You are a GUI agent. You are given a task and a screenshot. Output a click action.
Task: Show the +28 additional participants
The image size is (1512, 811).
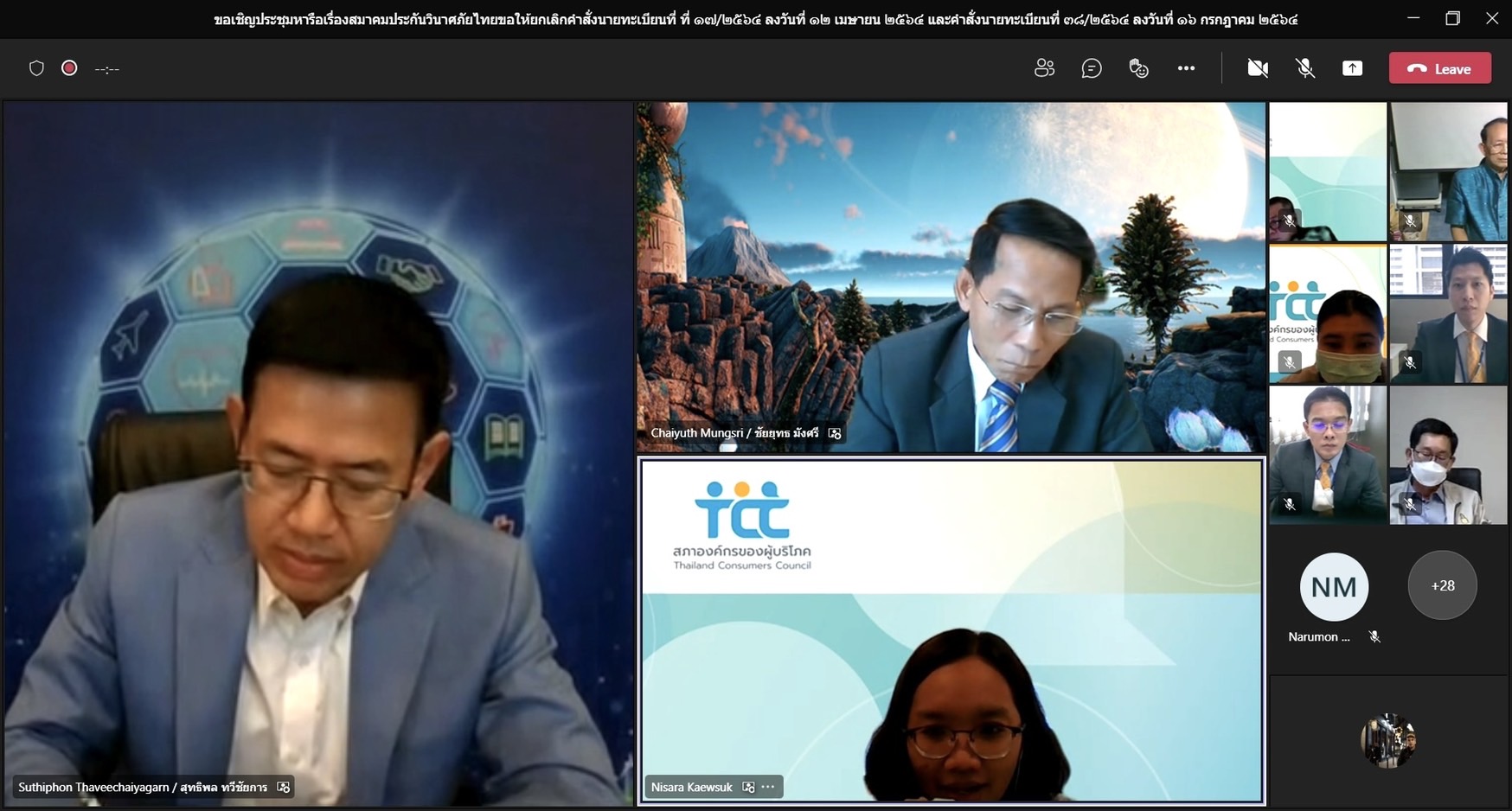click(1442, 585)
